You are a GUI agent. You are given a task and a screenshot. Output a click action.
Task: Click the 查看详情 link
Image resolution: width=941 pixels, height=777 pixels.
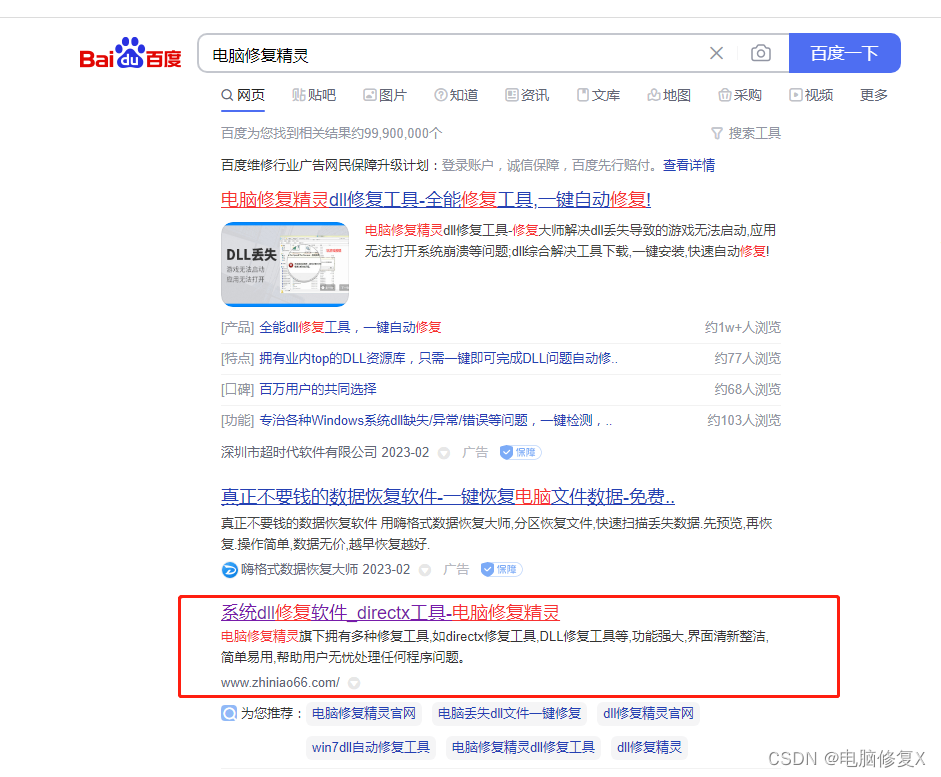[688, 165]
